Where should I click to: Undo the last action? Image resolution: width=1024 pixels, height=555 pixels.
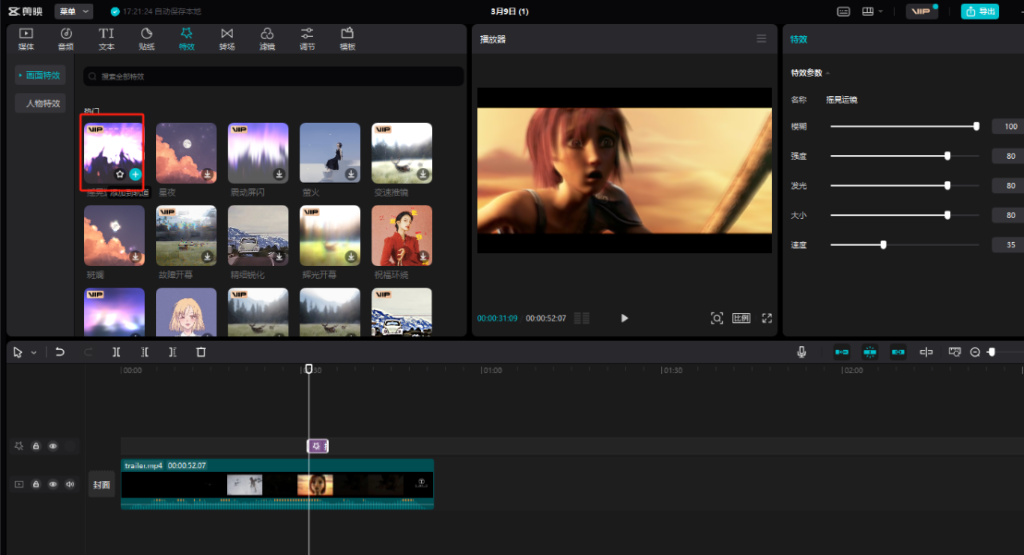[60, 352]
